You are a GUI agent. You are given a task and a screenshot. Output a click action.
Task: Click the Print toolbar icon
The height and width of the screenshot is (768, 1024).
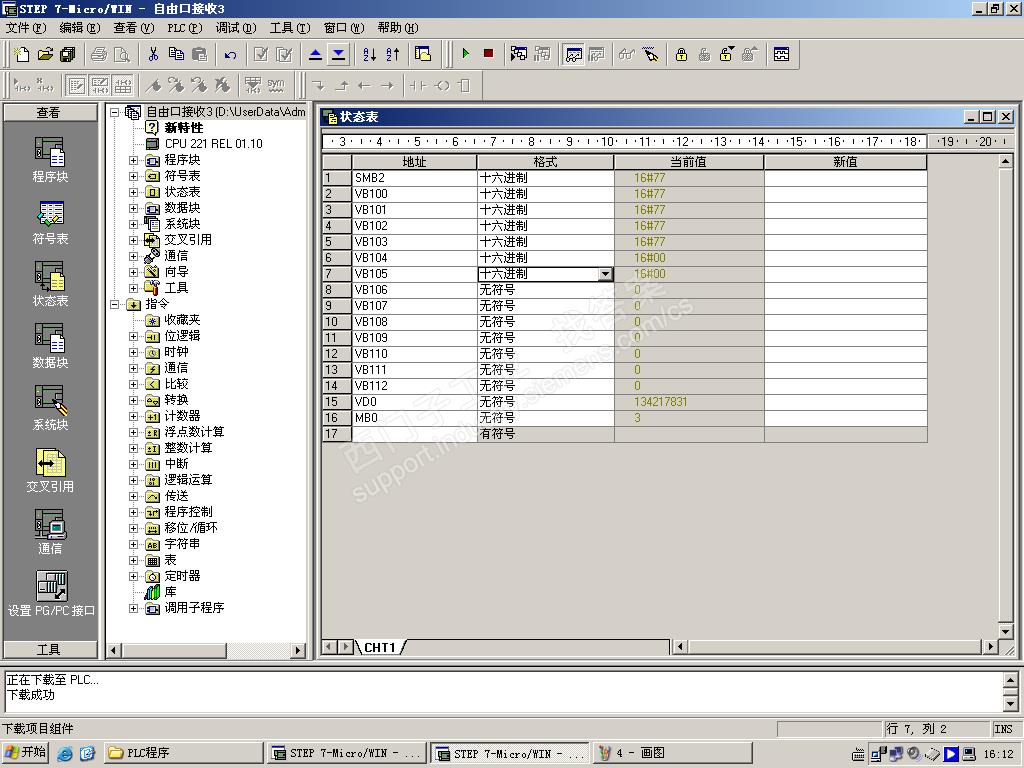click(99, 54)
